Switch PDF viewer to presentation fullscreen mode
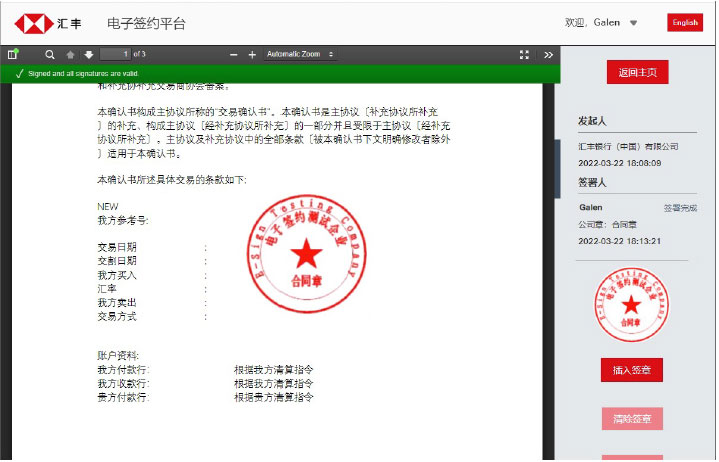719x462 pixels. point(524,54)
